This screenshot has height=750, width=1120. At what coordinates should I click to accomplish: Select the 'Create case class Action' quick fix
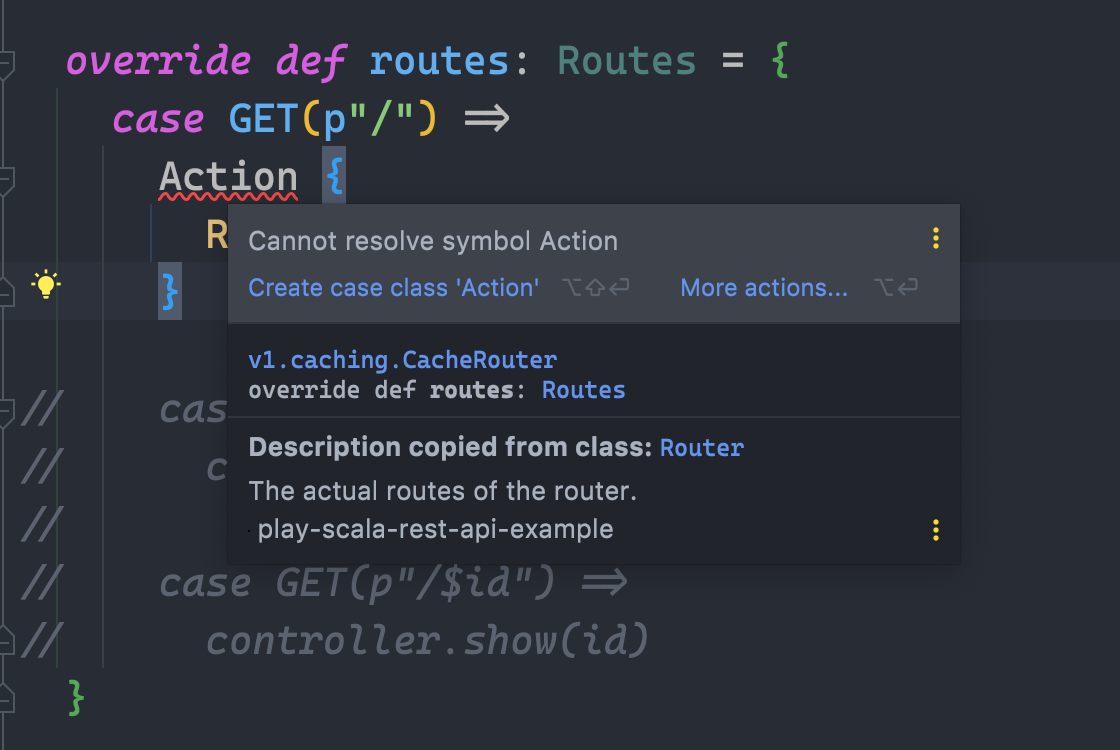coord(394,288)
